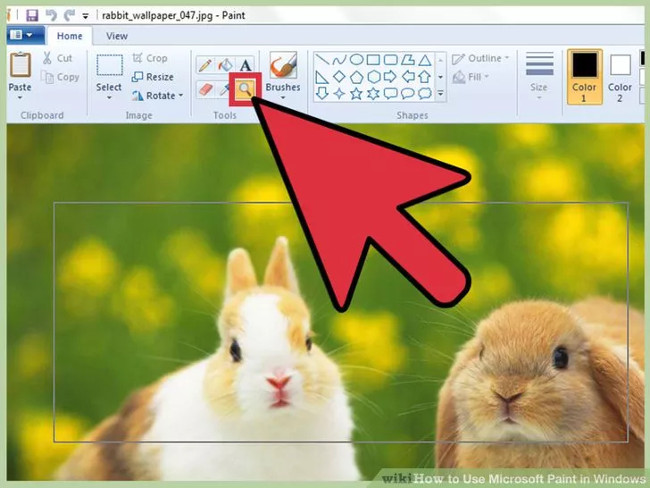Choose the Diamond shape
Screen dimensions: 650x488
(x=339, y=77)
